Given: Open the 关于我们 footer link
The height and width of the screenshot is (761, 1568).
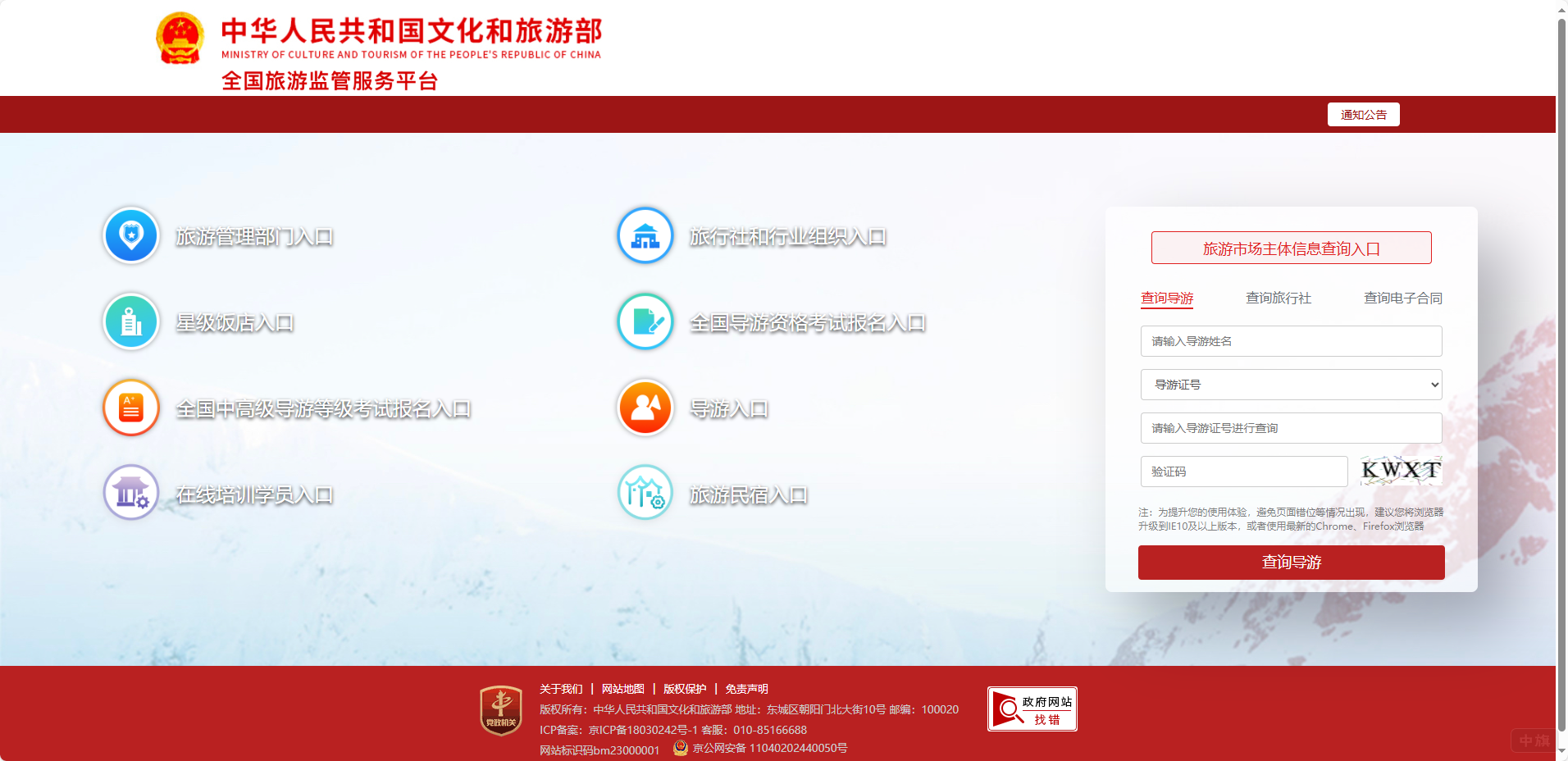Looking at the screenshot, I should 561,689.
